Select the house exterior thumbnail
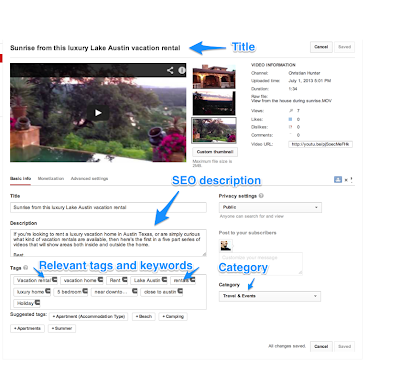The height and width of the screenshot is (370, 400). pos(214,77)
